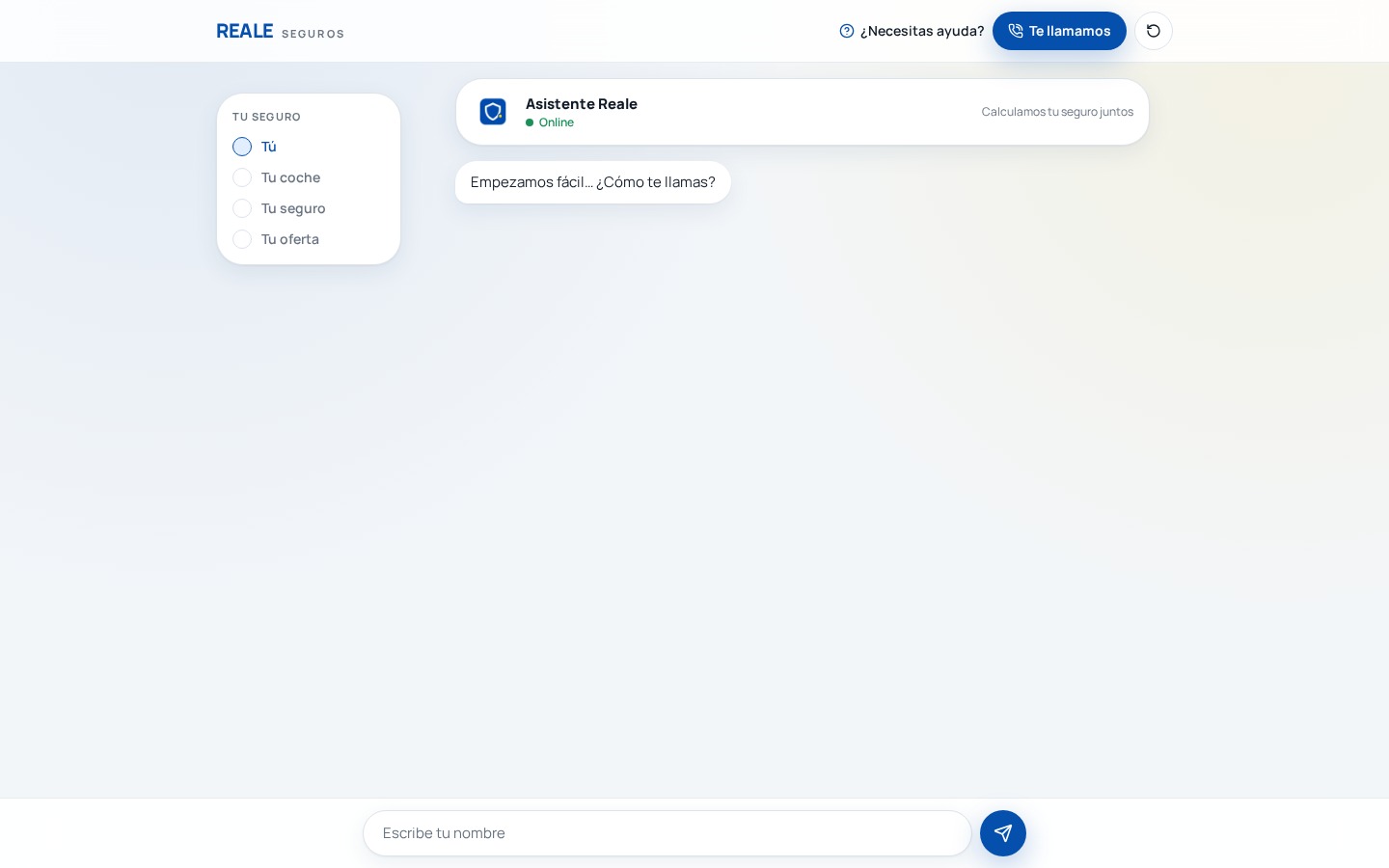This screenshot has height=868, width=1389.
Task: Click the TU SEGURO sidebar heading
Action: [x=266, y=117]
